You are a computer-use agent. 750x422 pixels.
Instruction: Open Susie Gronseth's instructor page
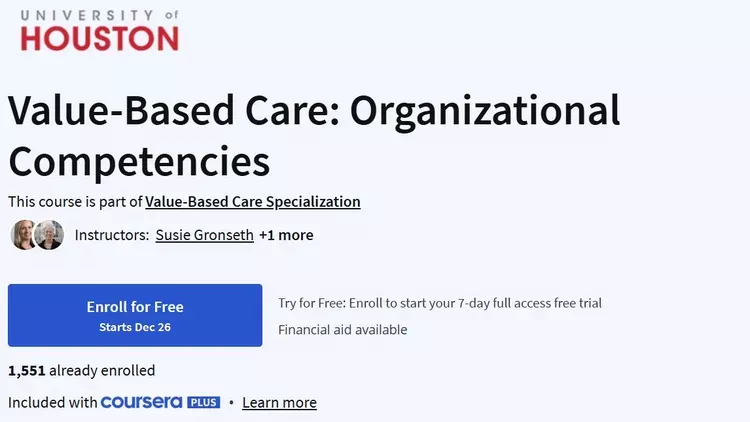pos(205,235)
